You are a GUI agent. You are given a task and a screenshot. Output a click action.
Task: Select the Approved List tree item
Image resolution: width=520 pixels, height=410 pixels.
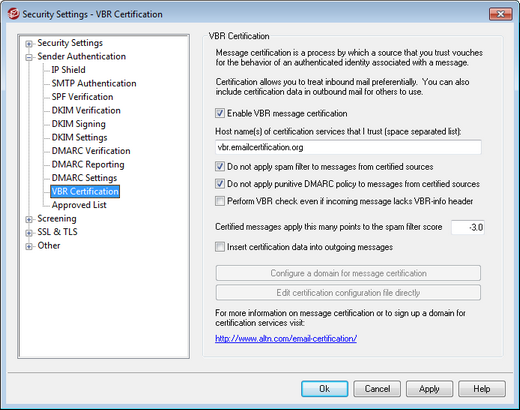79,205
